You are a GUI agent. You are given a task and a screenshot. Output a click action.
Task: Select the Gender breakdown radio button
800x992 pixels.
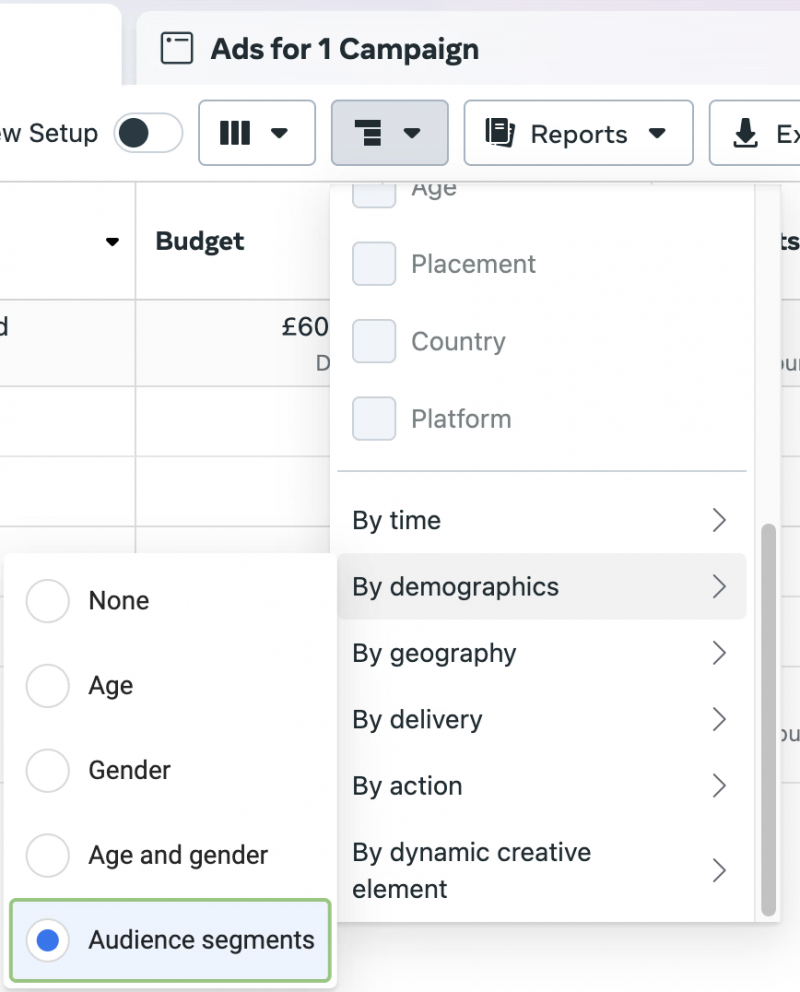point(48,771)
